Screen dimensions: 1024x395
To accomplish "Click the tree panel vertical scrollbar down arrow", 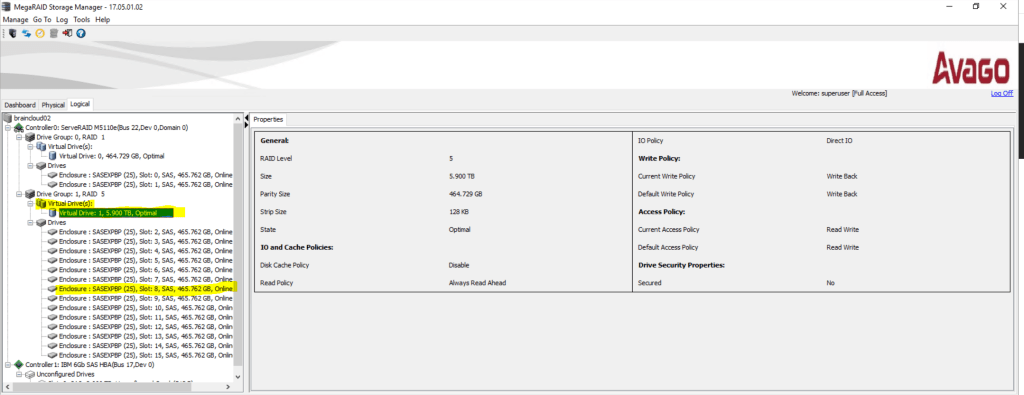I will pos(238,377).
